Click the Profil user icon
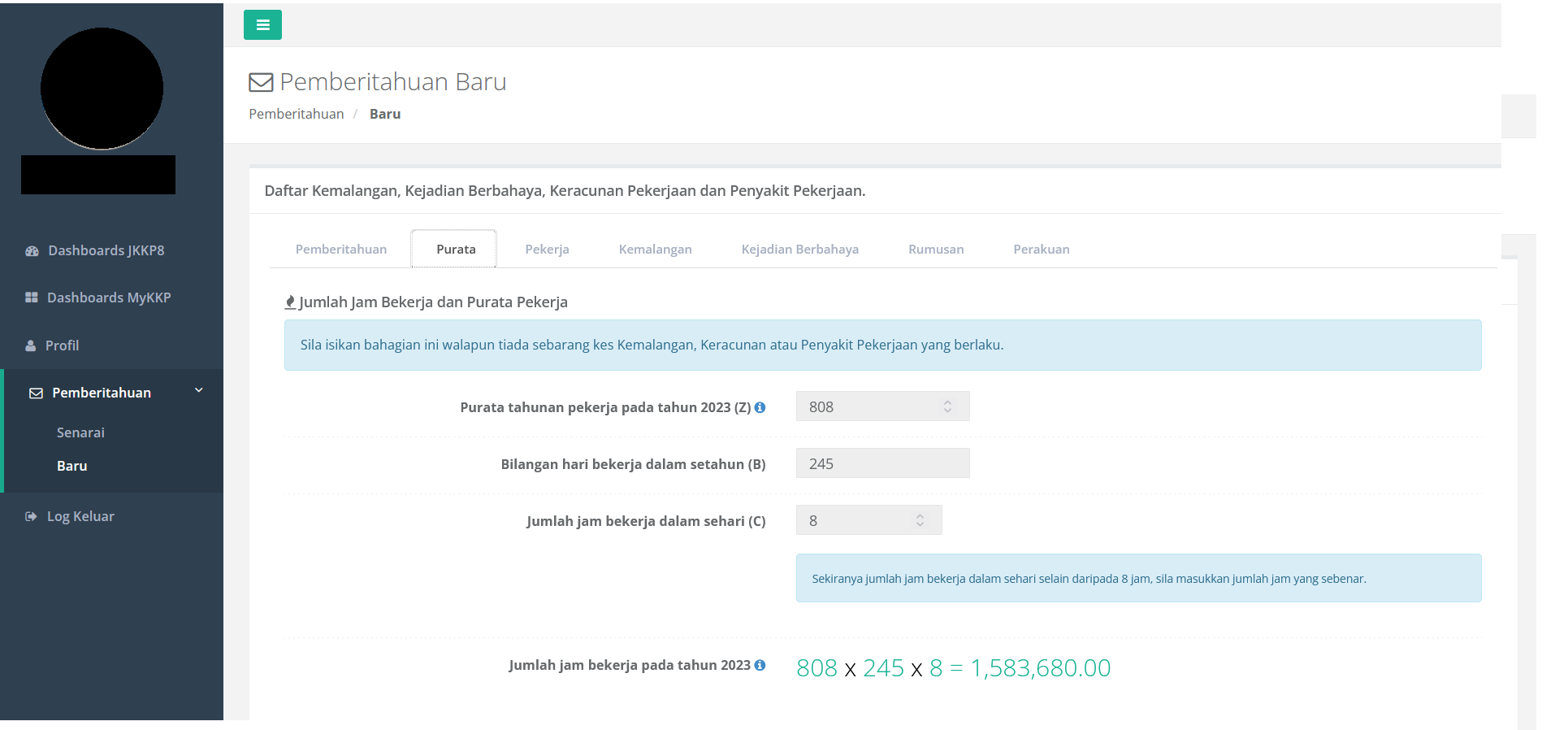Image resolution: width=1568 pixels, height=730 pixels. click(31, 345)
